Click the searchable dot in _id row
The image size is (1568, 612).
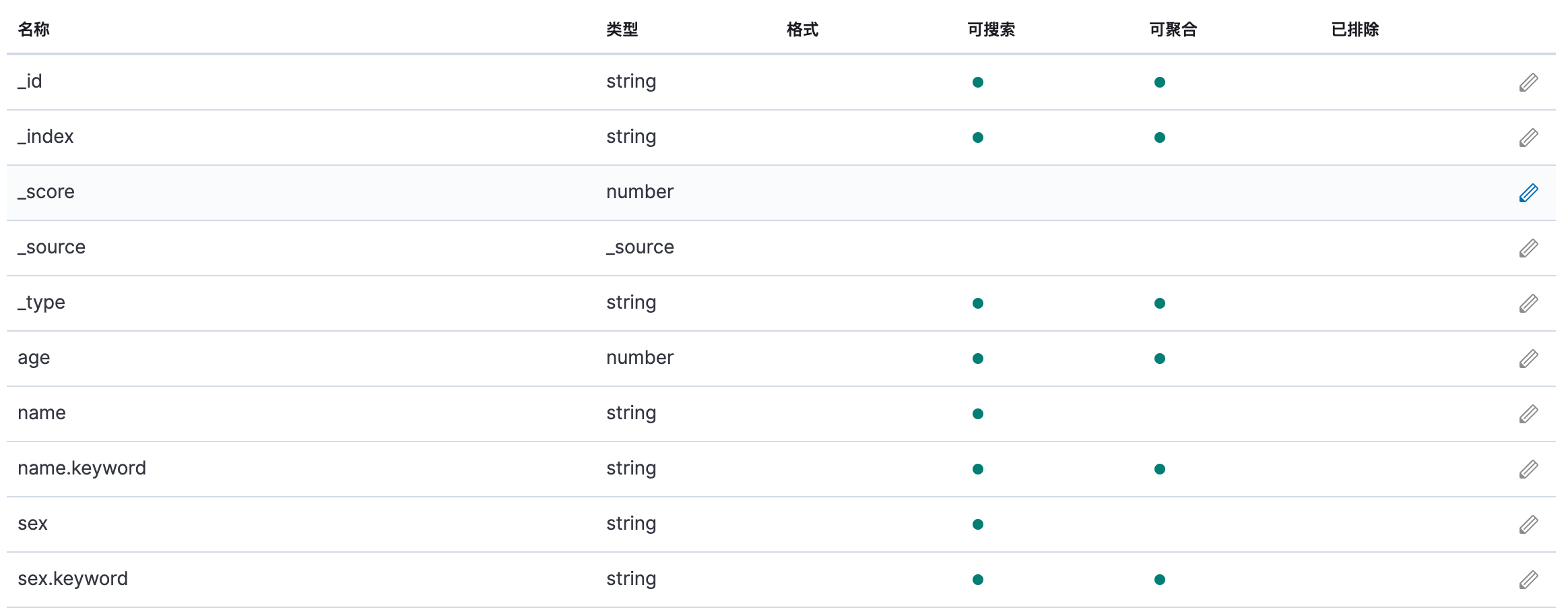click(978, 82)
